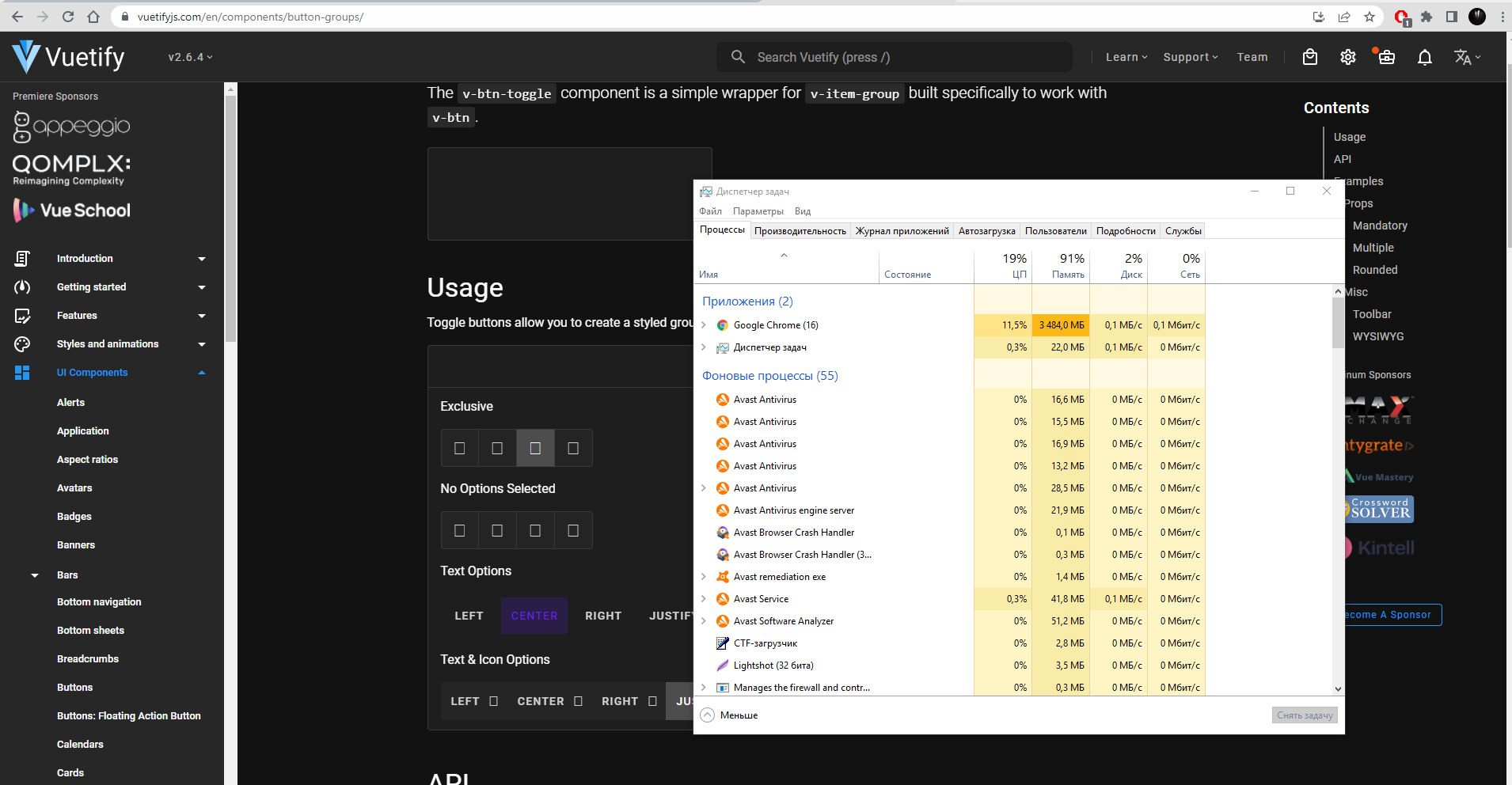Sort by ЦП column header
The width and height of the screenshot is (1512, 785).
1003,267
